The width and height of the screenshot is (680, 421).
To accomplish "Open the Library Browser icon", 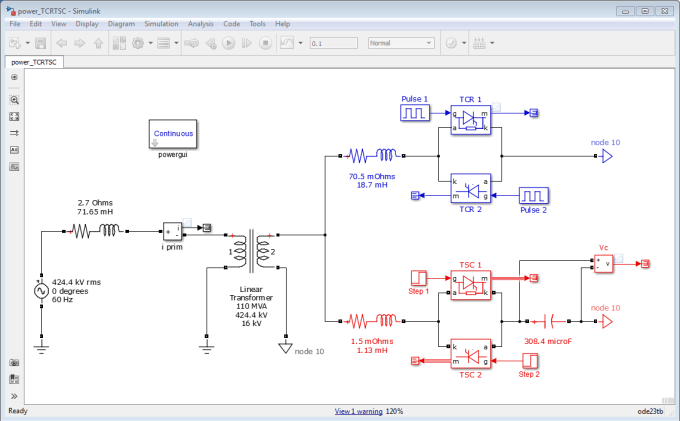I will pos(119,43).
